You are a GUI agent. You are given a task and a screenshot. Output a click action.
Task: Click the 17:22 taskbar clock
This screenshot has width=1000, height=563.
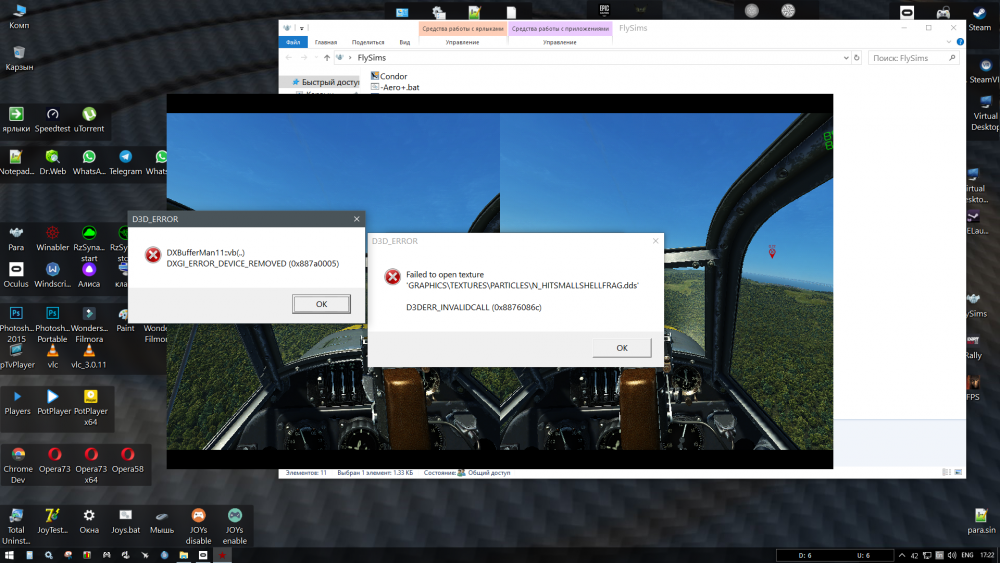987,555
